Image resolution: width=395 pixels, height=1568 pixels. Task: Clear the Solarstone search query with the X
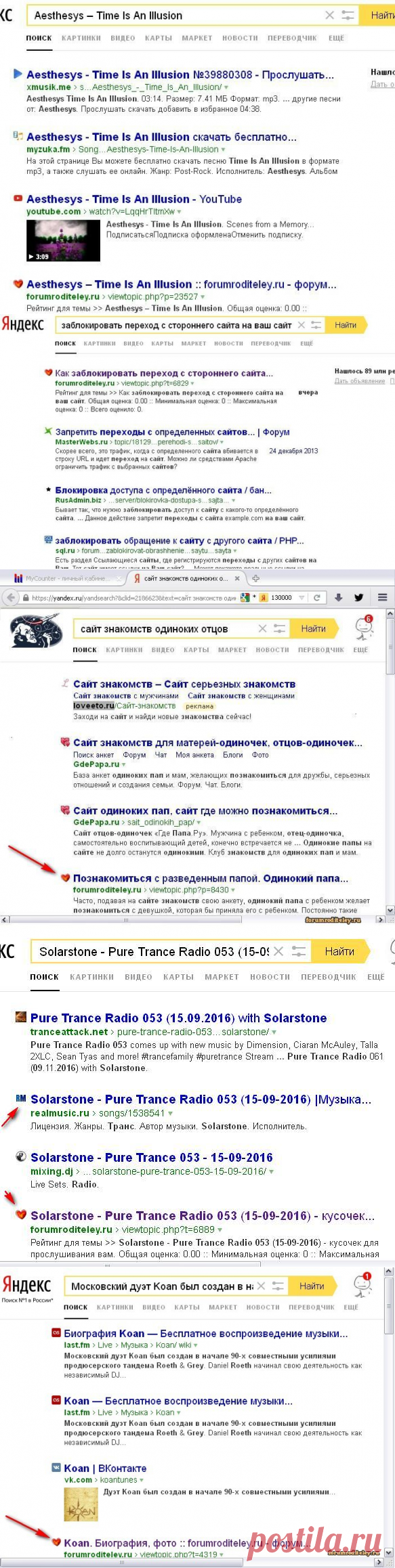point(278,951)
